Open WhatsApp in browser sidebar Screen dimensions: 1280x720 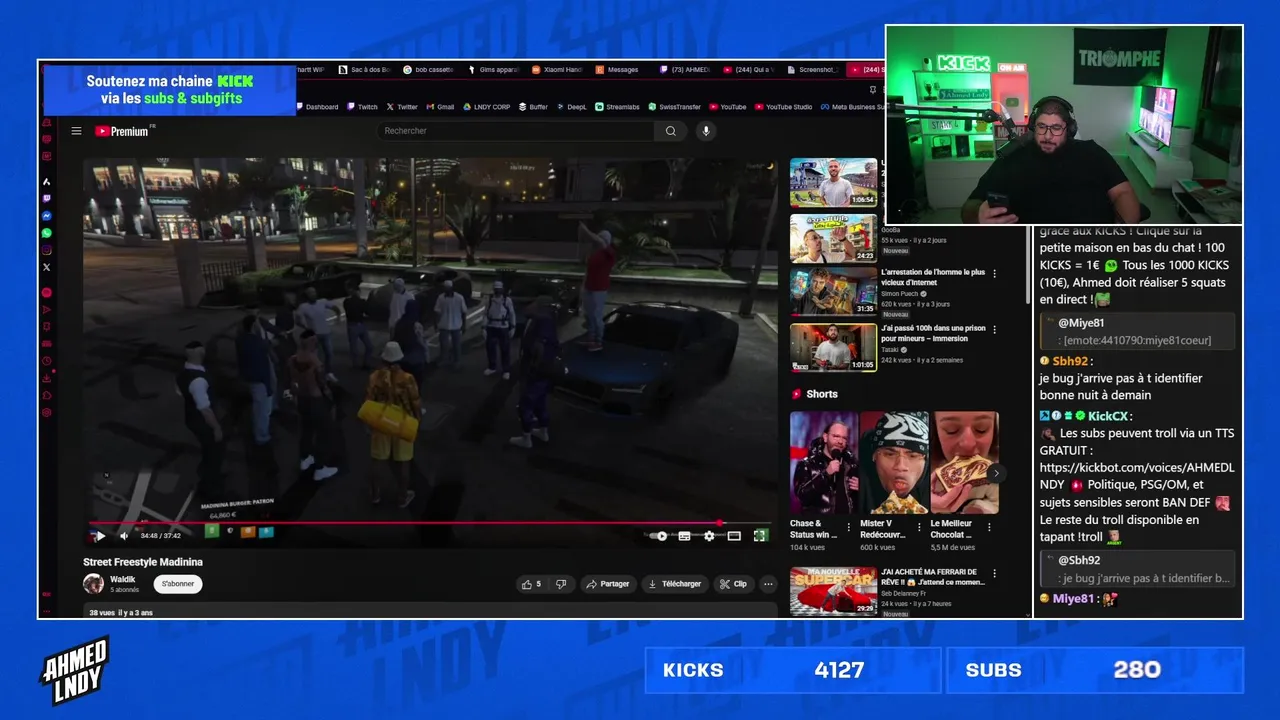tap(46, 233)
